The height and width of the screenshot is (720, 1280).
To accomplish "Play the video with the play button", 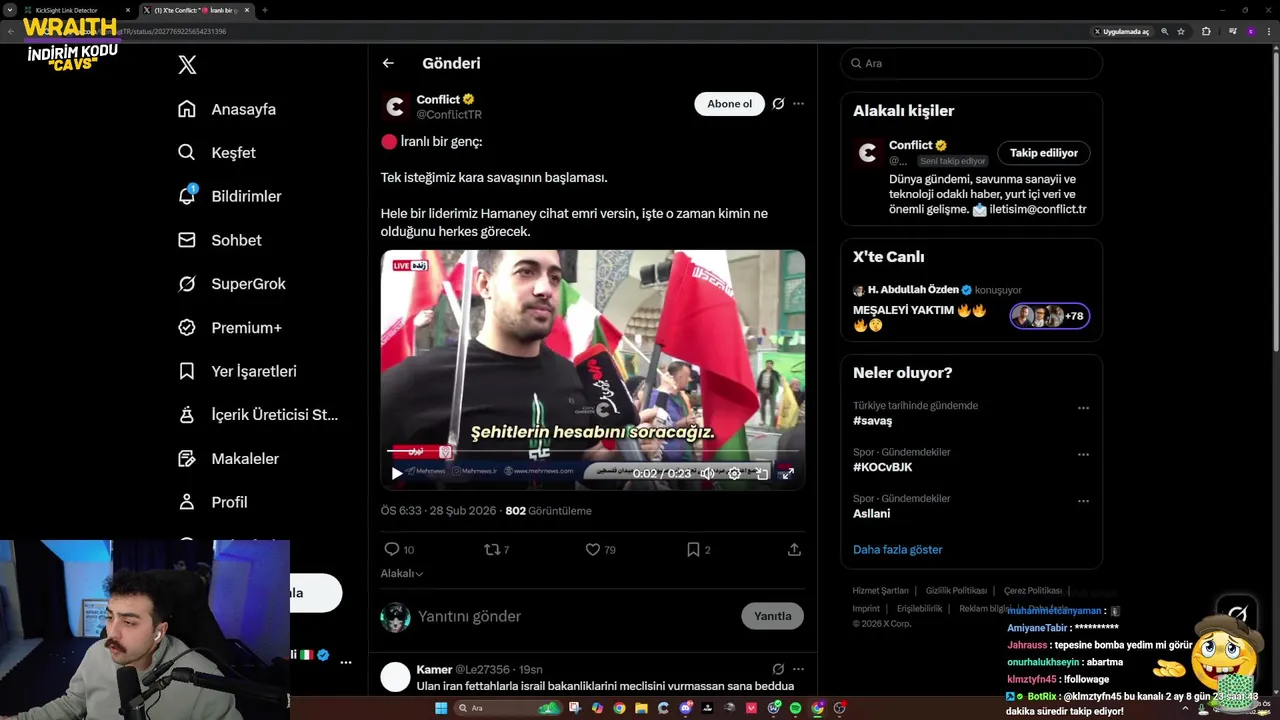I will pyautogui.click(x=397, y=474).
